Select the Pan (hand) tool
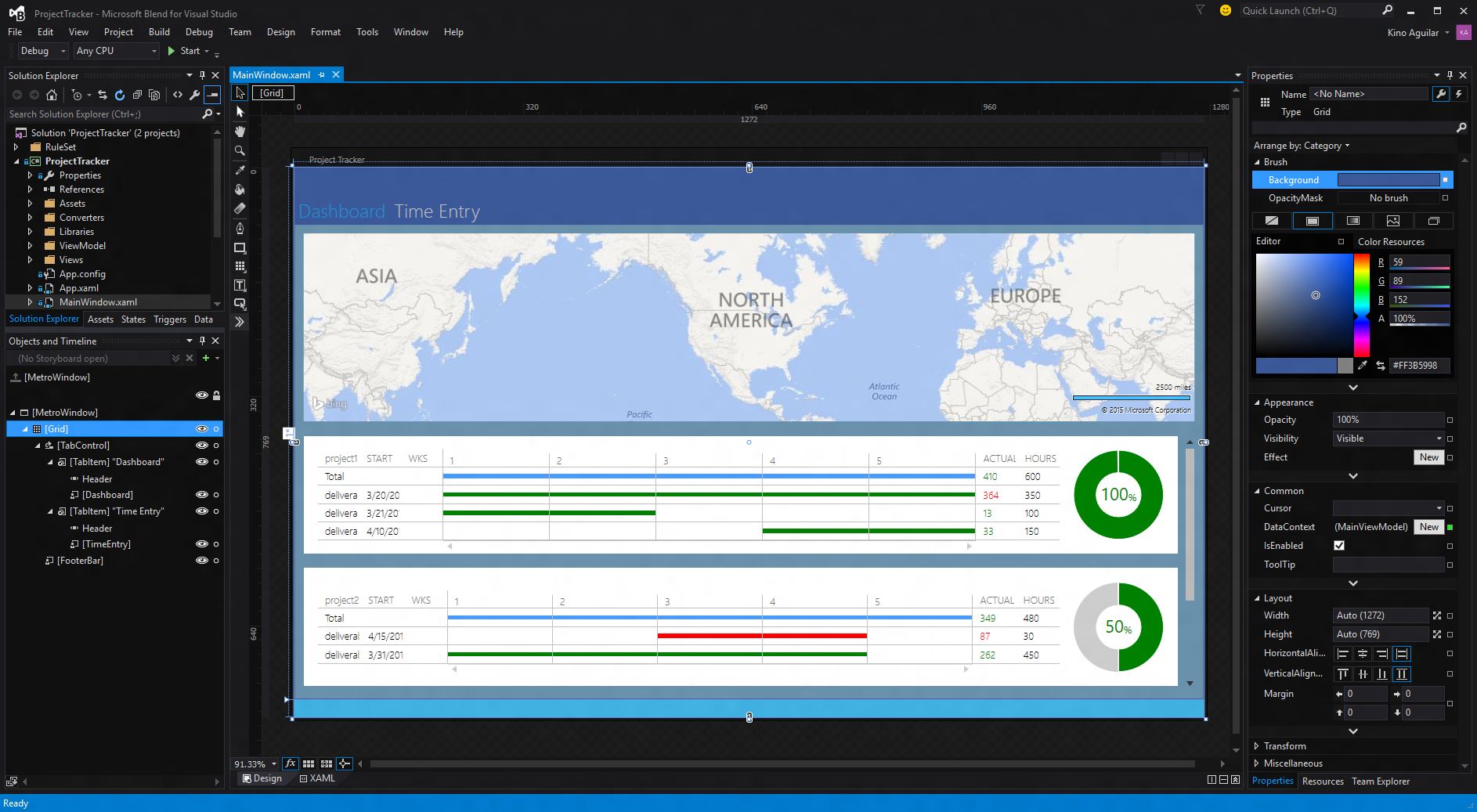Viewport: 1477px width, 812px height. (x=240, y=132)
